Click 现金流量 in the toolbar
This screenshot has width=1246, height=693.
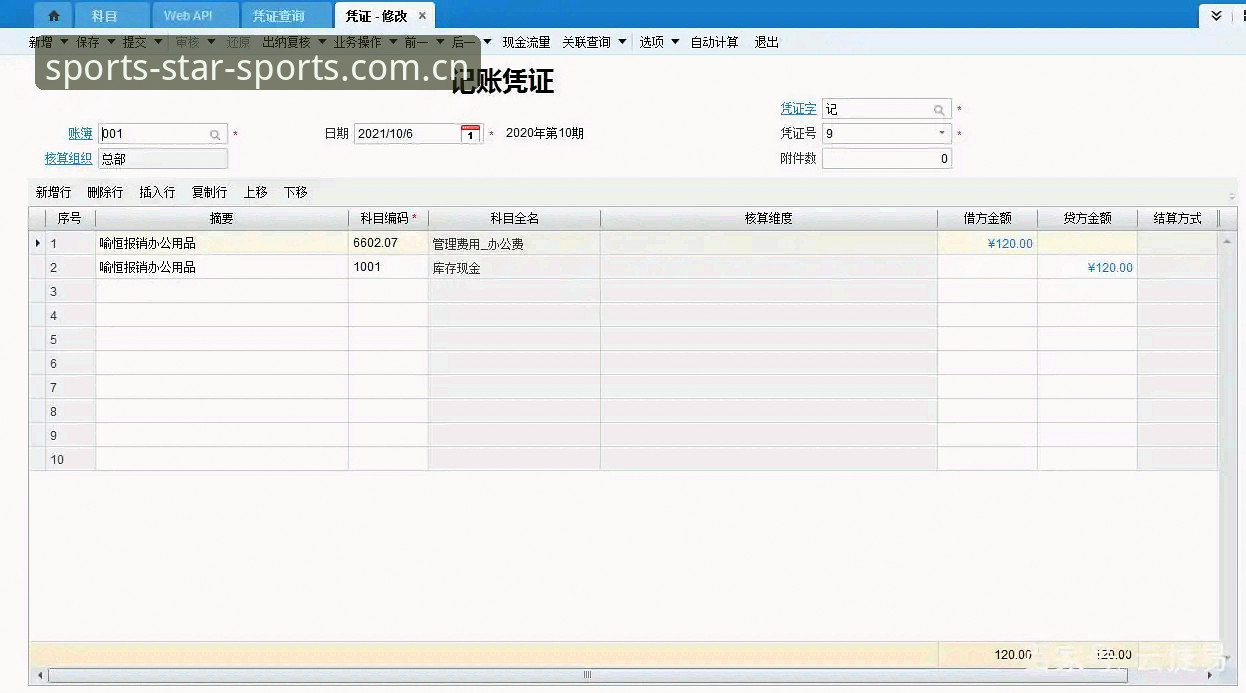click(526, 42)
